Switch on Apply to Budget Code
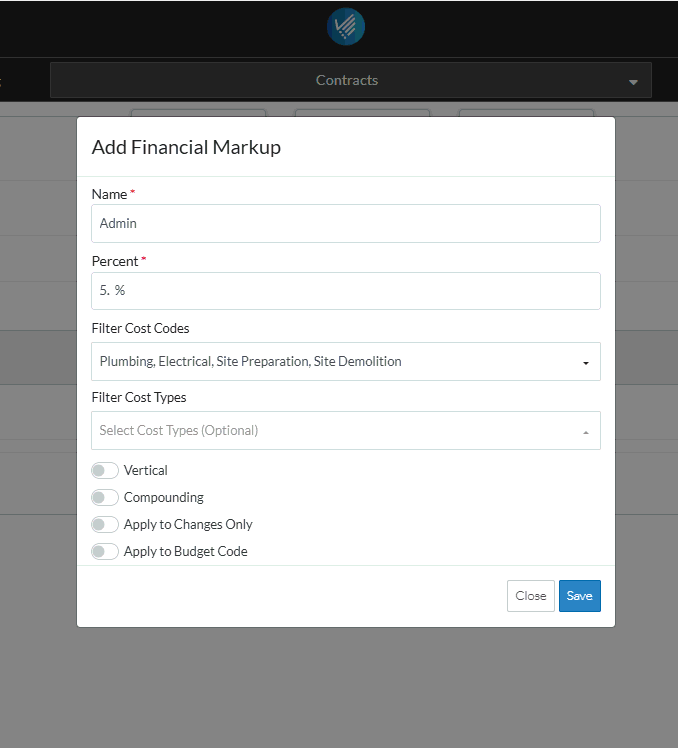678x748 pixels. click(x=105, y=551)
